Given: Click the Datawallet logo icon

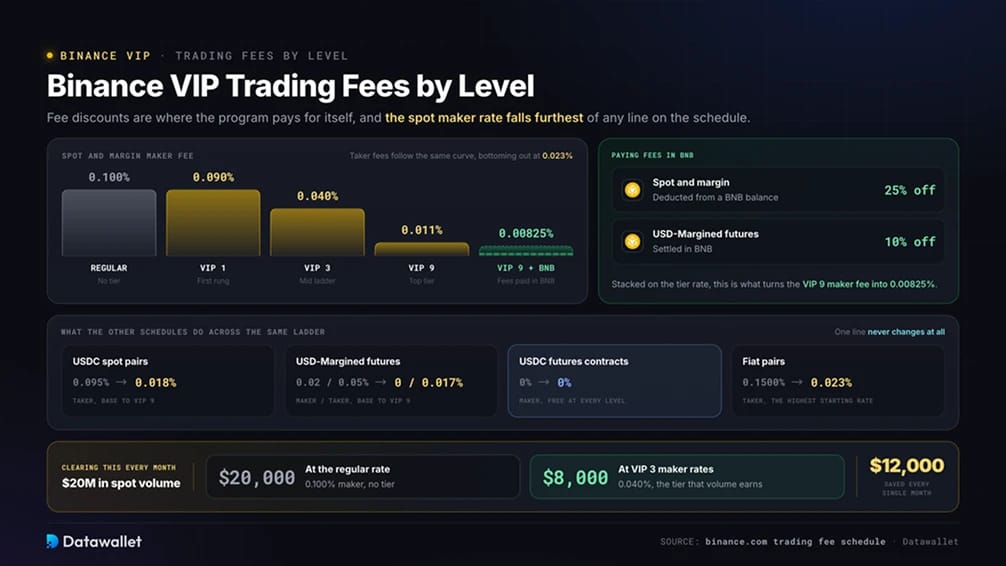Looking at the screenshot, I should [53, 541].
